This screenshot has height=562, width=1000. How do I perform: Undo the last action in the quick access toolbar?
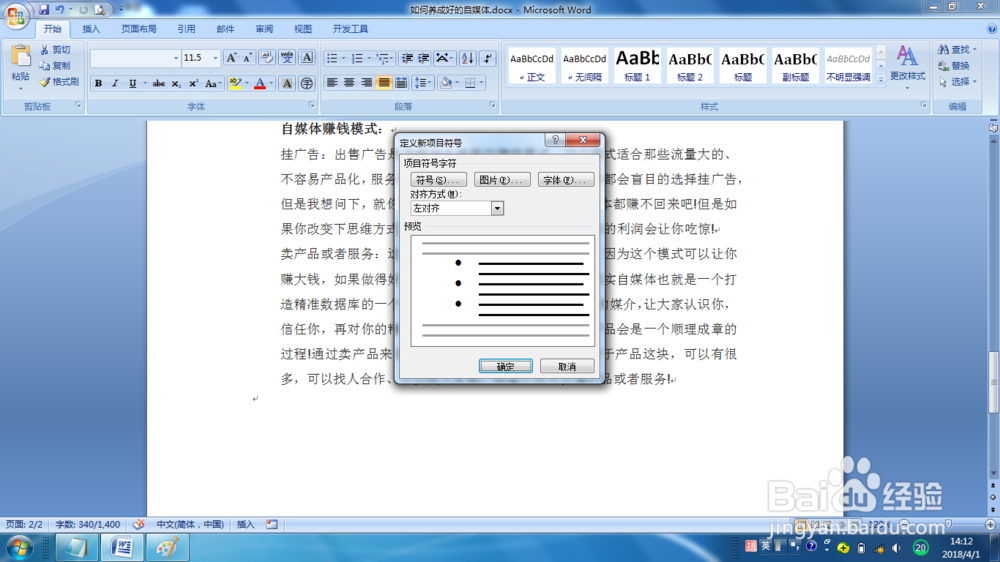[60, 10]
